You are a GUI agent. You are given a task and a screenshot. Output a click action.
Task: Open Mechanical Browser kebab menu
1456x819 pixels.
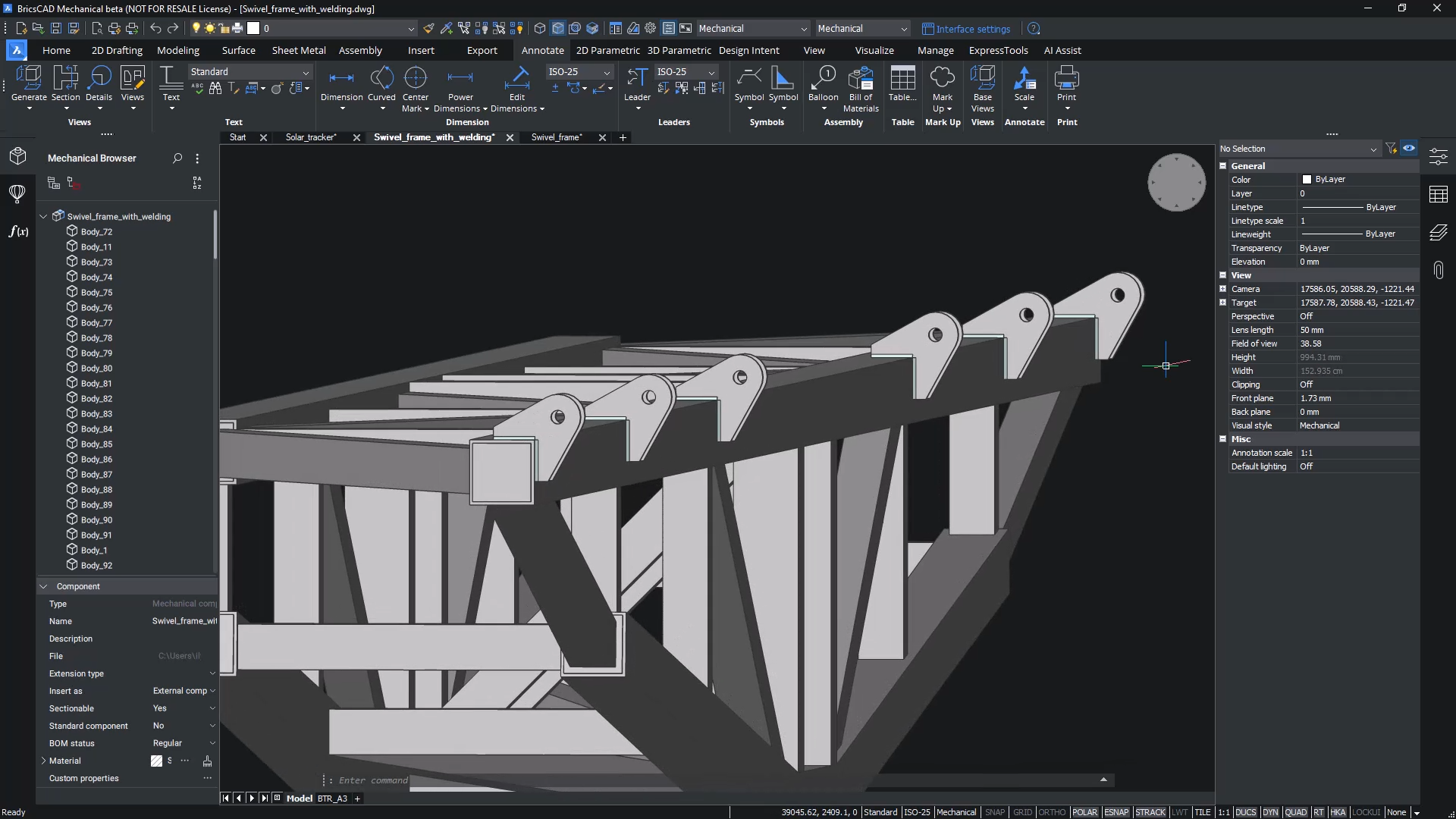coord(197,158)
